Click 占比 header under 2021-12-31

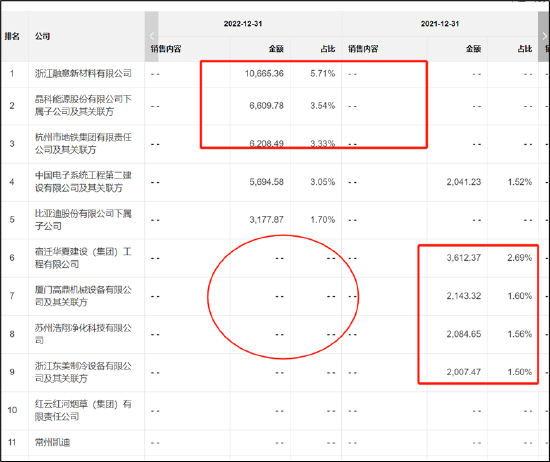pos(525,49)
